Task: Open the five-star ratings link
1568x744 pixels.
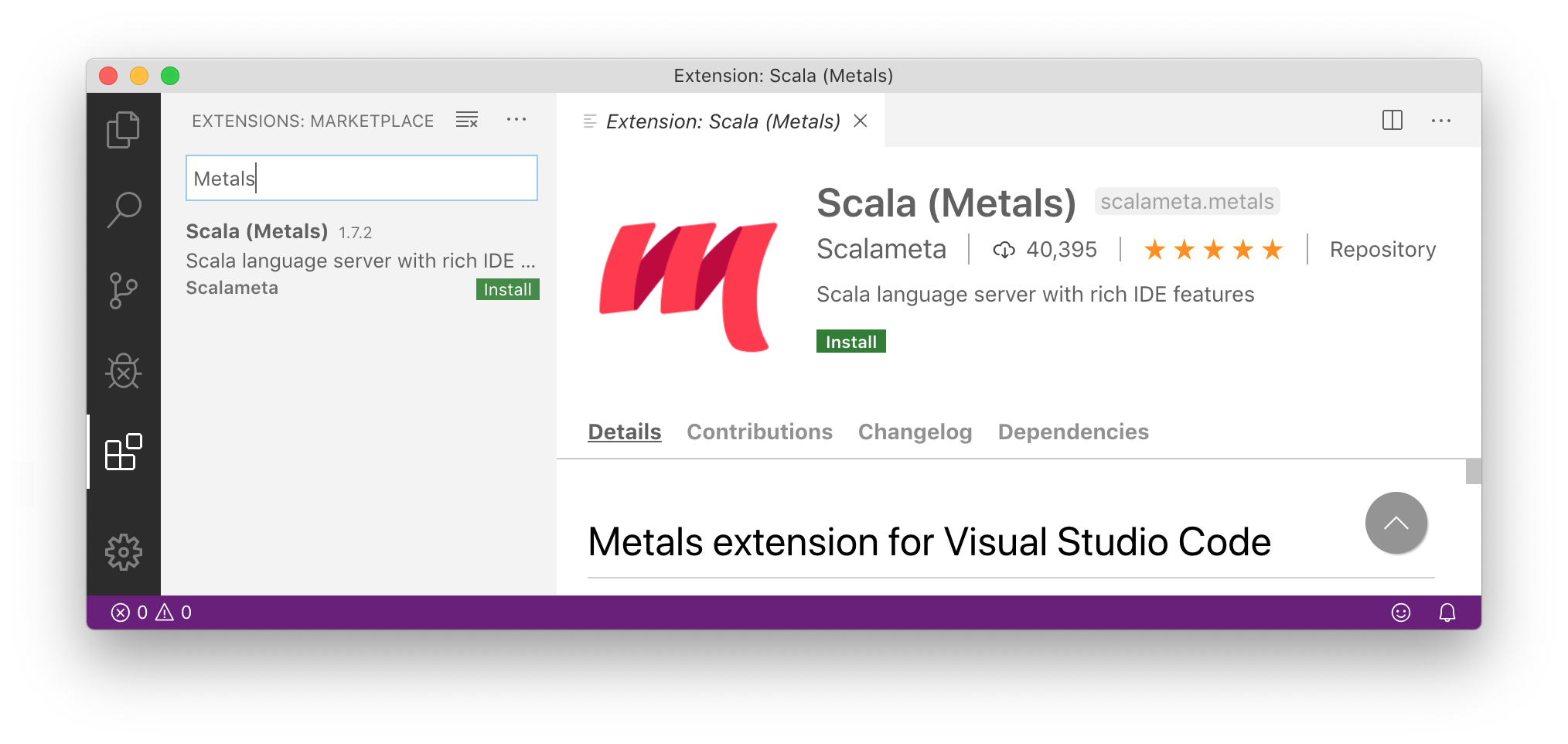Action: point(1213,250)
